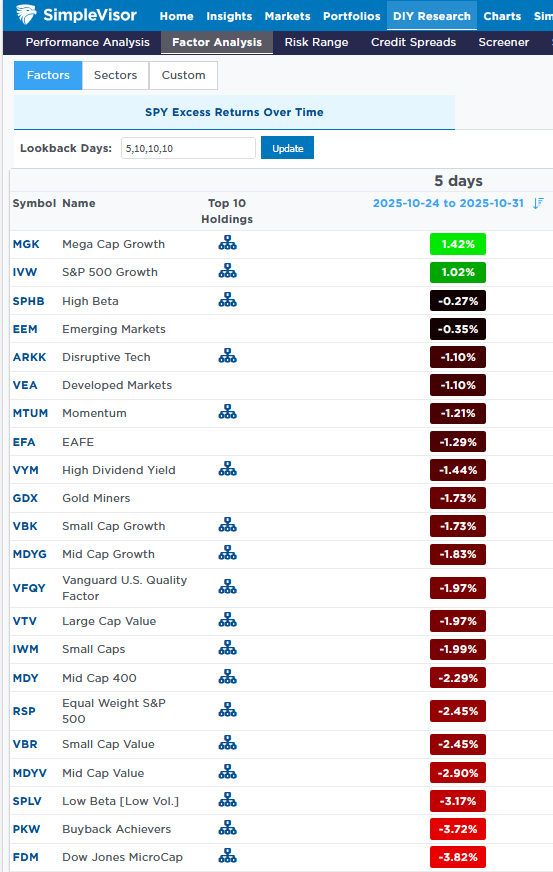
Task: Open VBR top 10 holdings icon
Action: 227,744
